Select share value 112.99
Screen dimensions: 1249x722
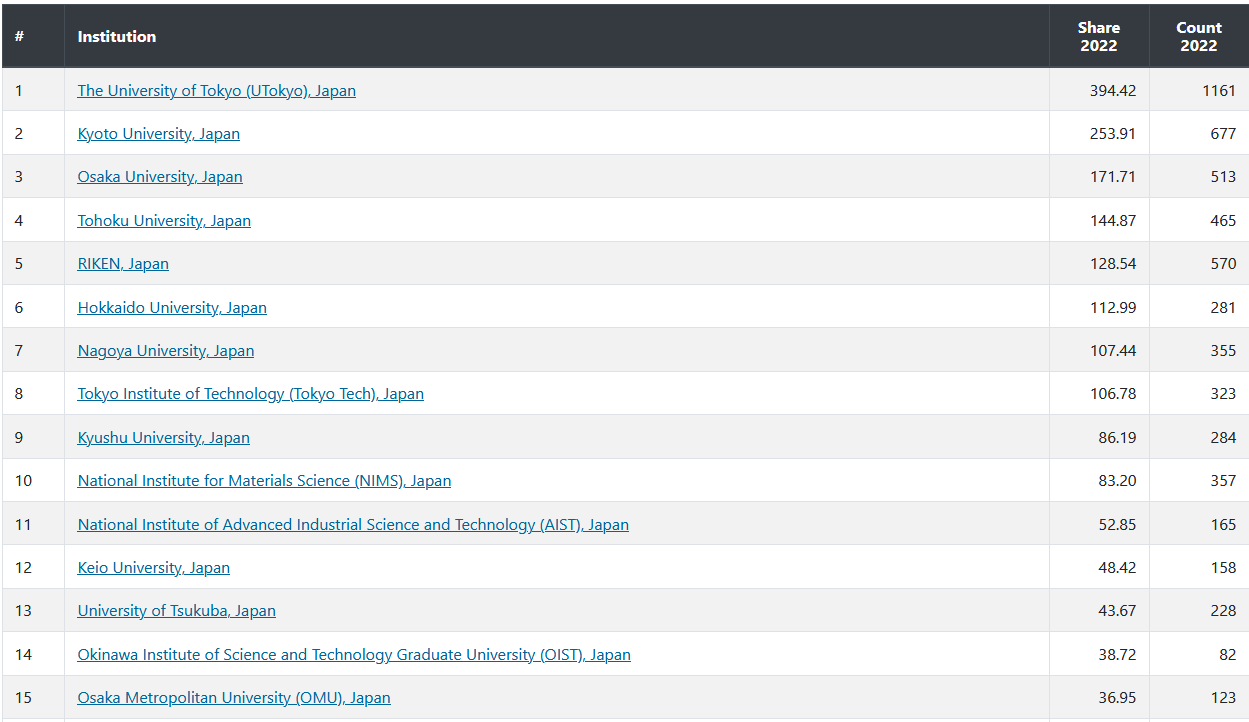1113,308
